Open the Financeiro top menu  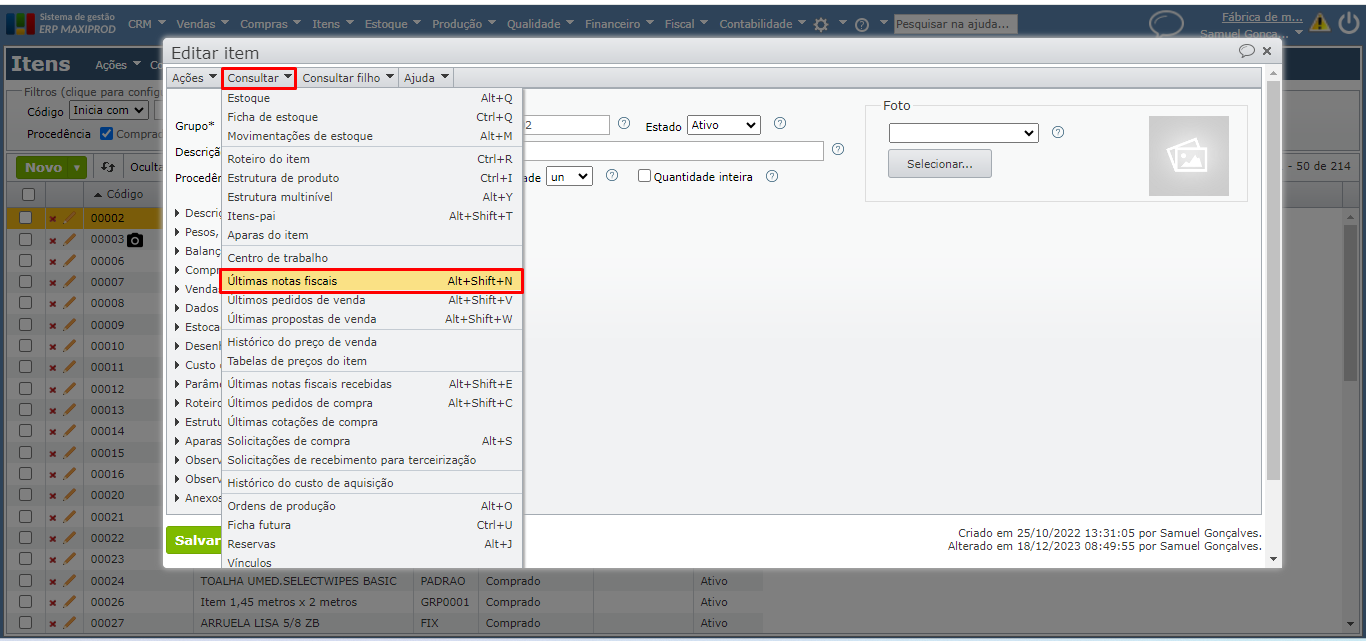[x=620, y=23]
